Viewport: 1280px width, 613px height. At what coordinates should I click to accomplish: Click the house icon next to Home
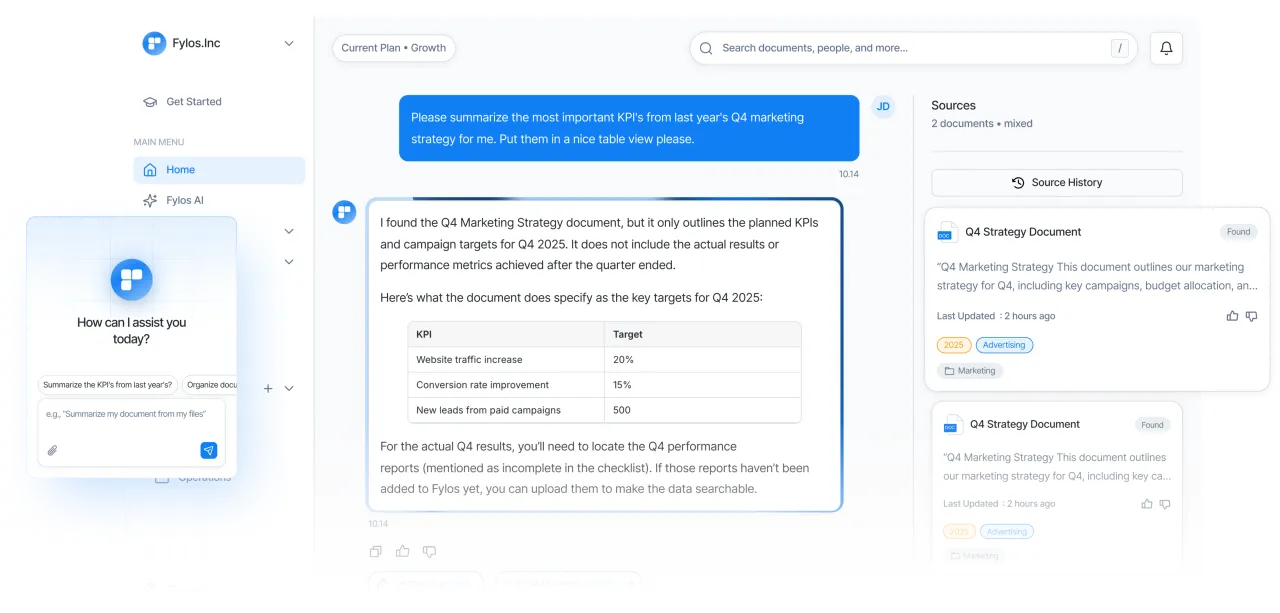tap(150, 170)
